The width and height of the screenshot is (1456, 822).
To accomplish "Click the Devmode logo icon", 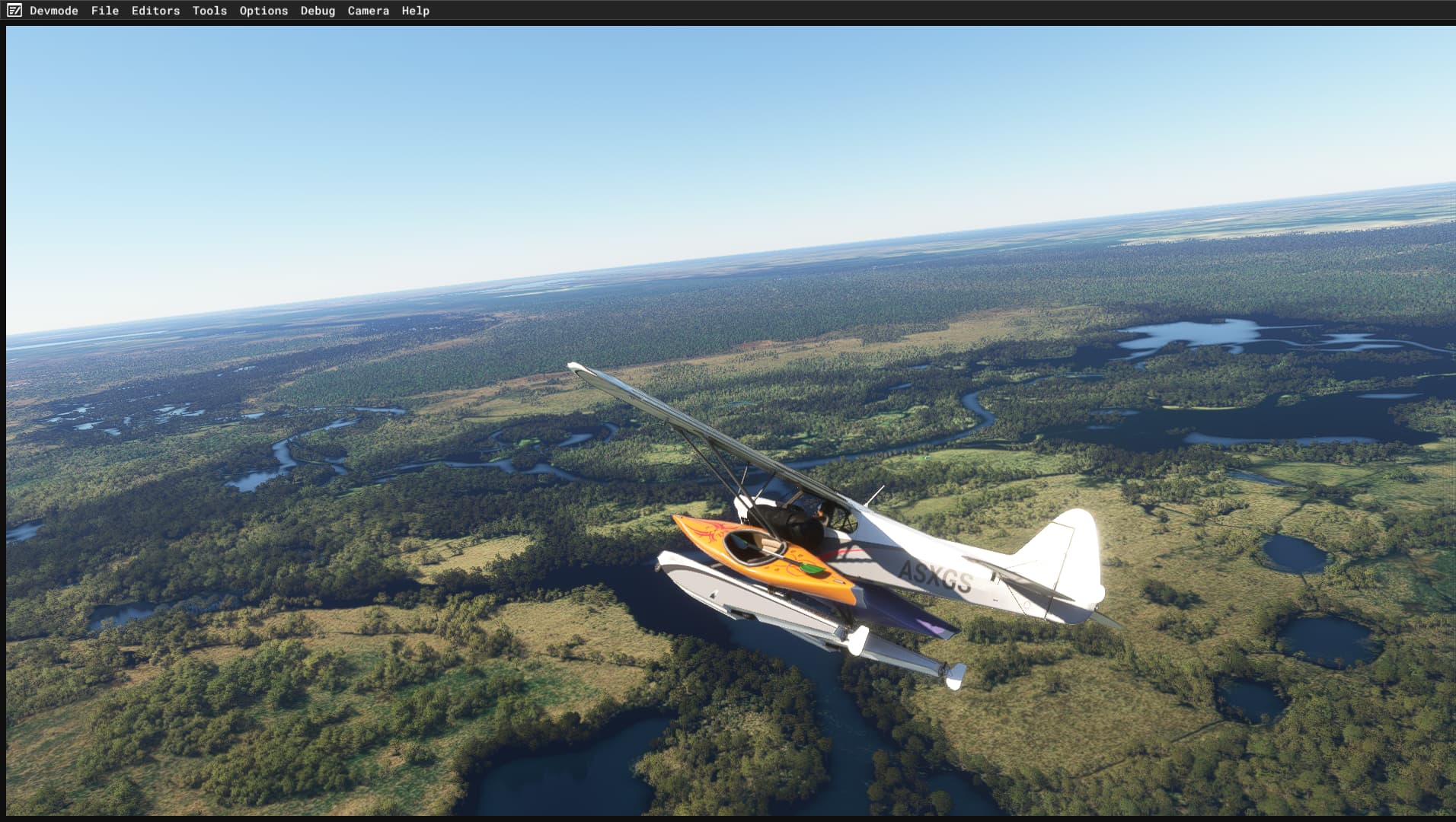I will click(14, 11).
